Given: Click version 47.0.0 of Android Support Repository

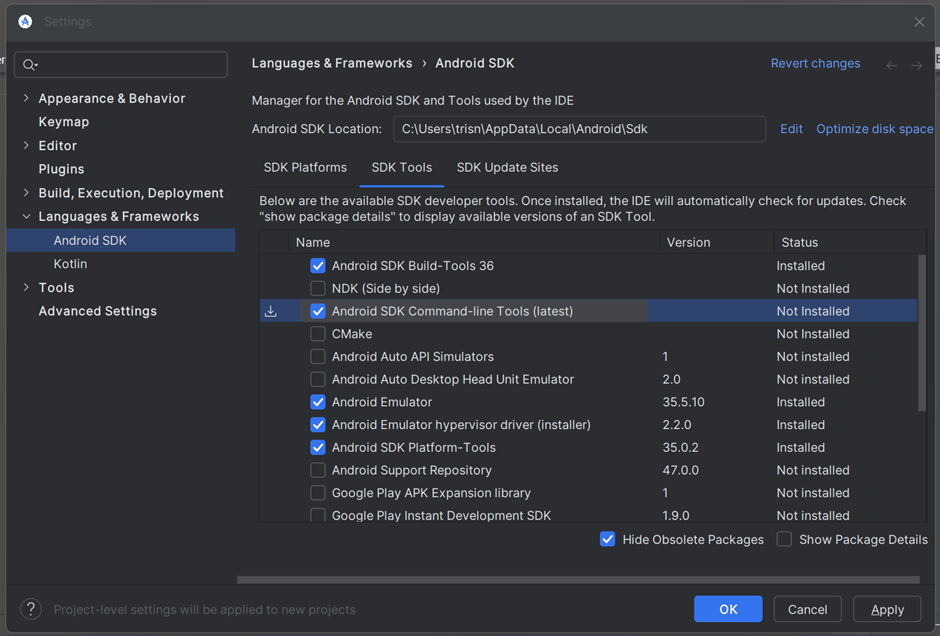Looking at the screenshot, I should tap(680, 471).
